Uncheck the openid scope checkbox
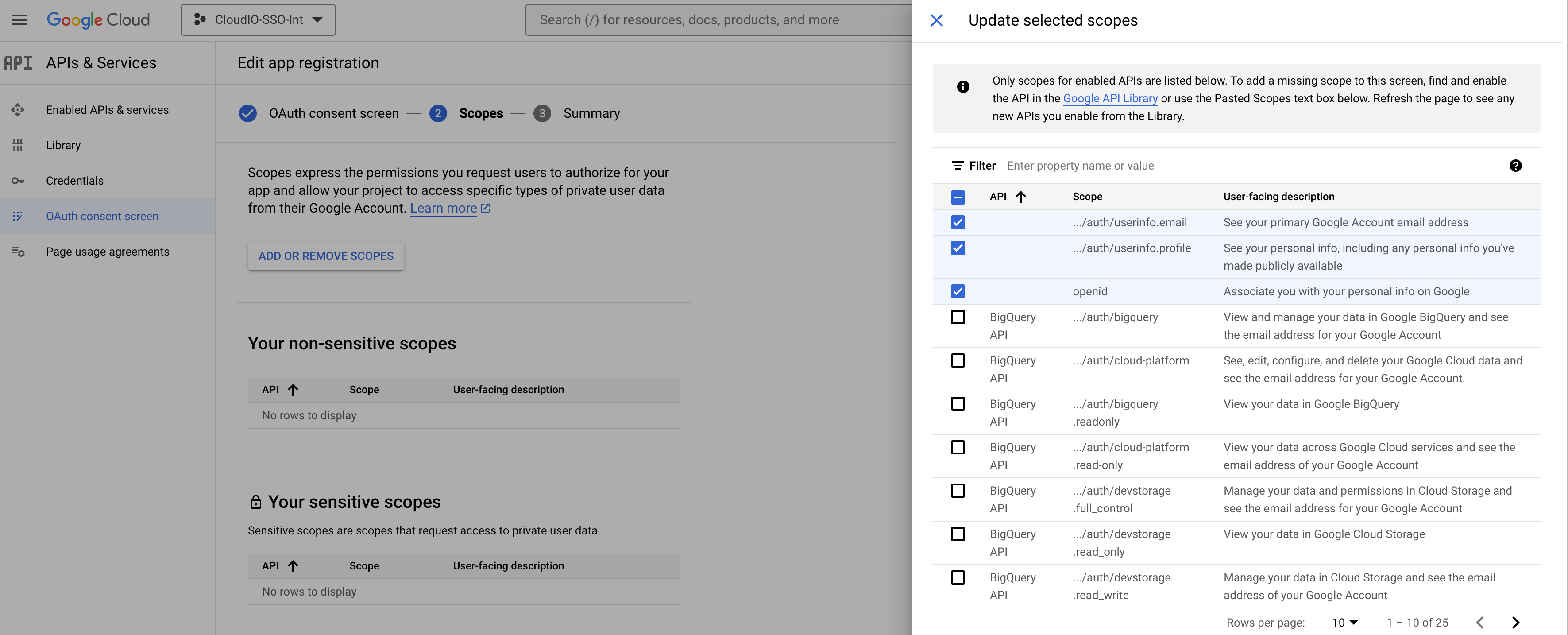Image resolution: width=1568 pixels, height=635 pixels. (958, 292)
